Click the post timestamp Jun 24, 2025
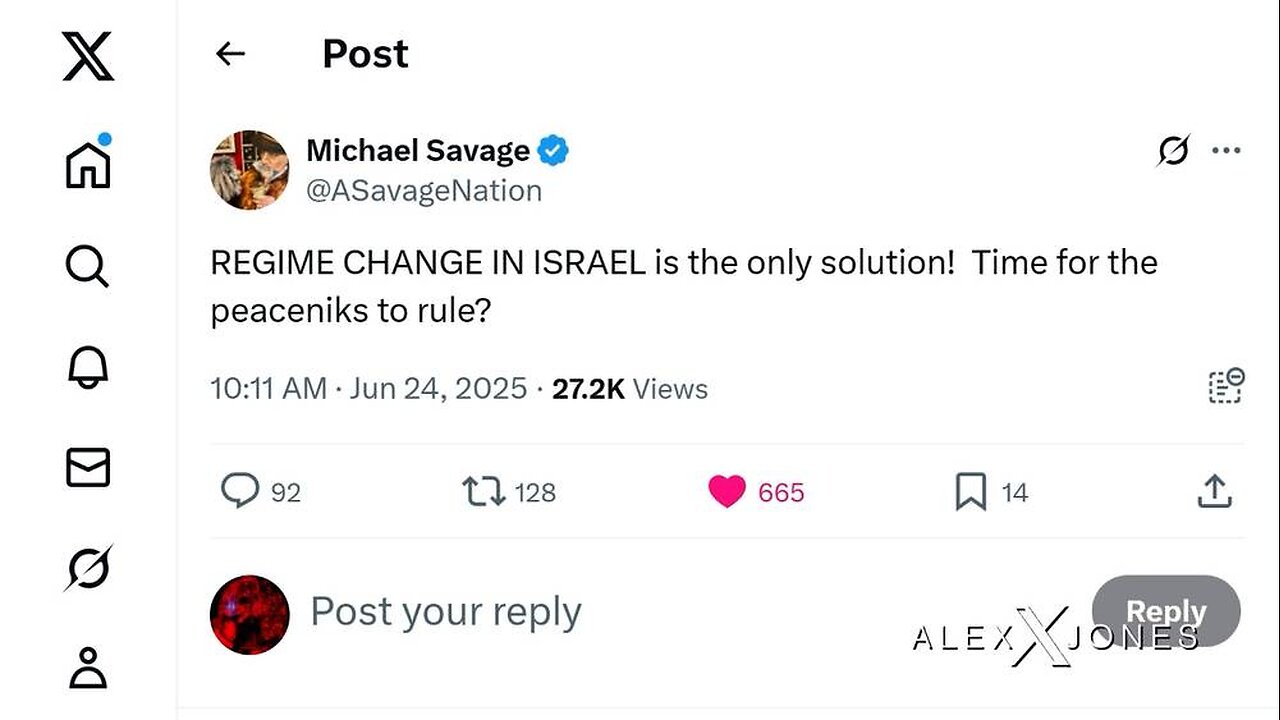The image size is (1280, 720). coord(438,389)
